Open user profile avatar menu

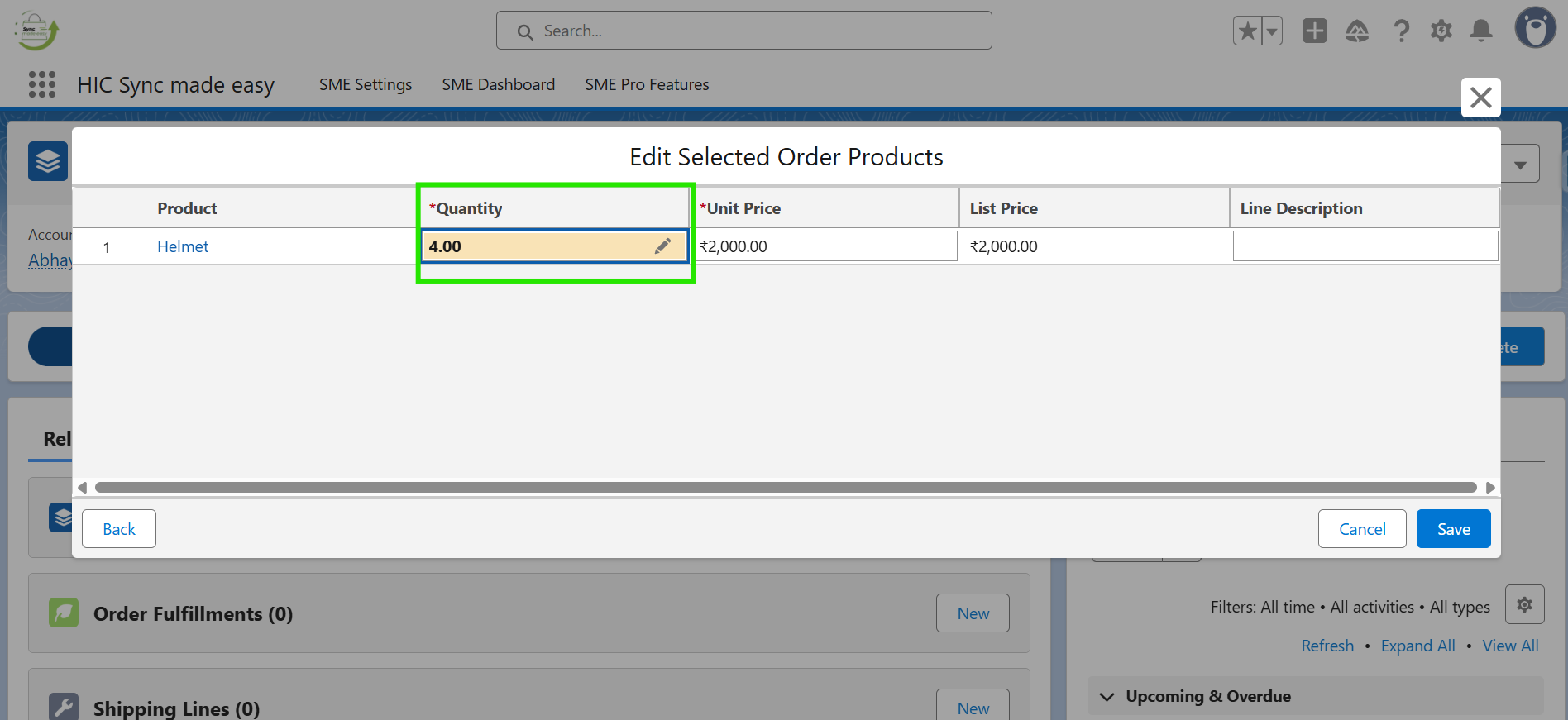tap(1535, 29)
